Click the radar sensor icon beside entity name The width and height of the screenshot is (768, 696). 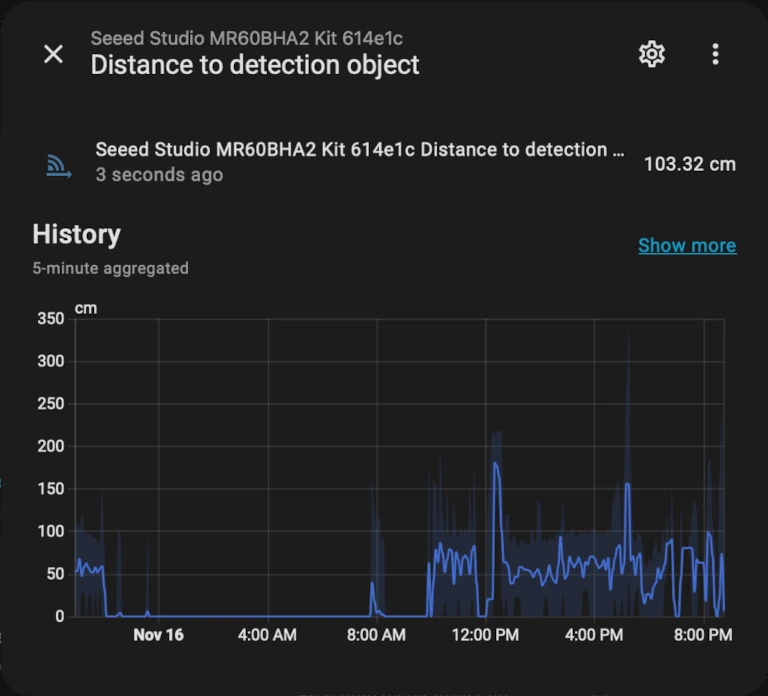click(x=59, y=165)
